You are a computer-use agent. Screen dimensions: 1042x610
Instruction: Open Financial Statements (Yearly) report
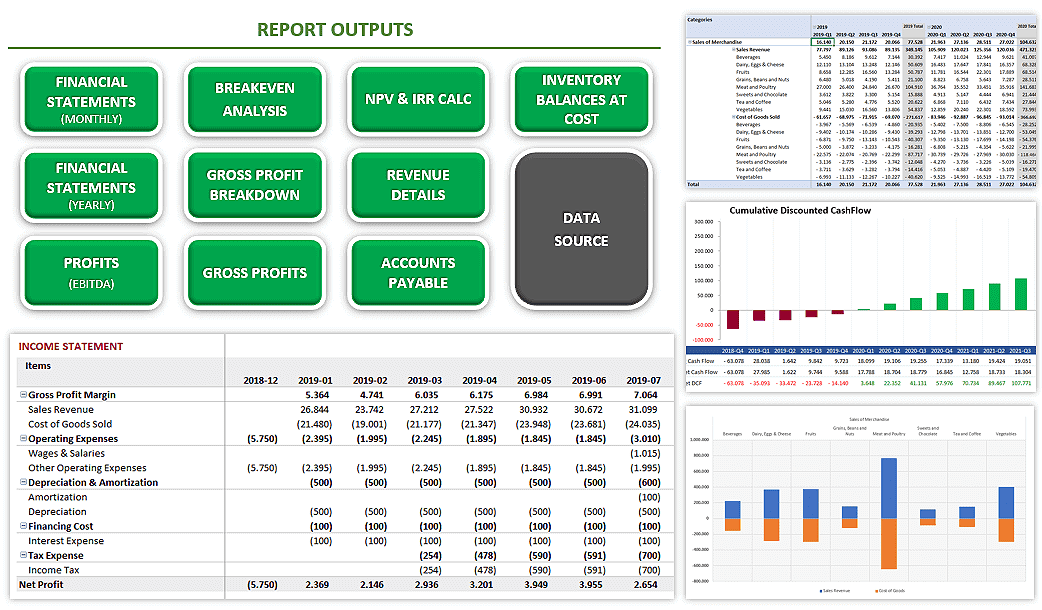point(91,185)
